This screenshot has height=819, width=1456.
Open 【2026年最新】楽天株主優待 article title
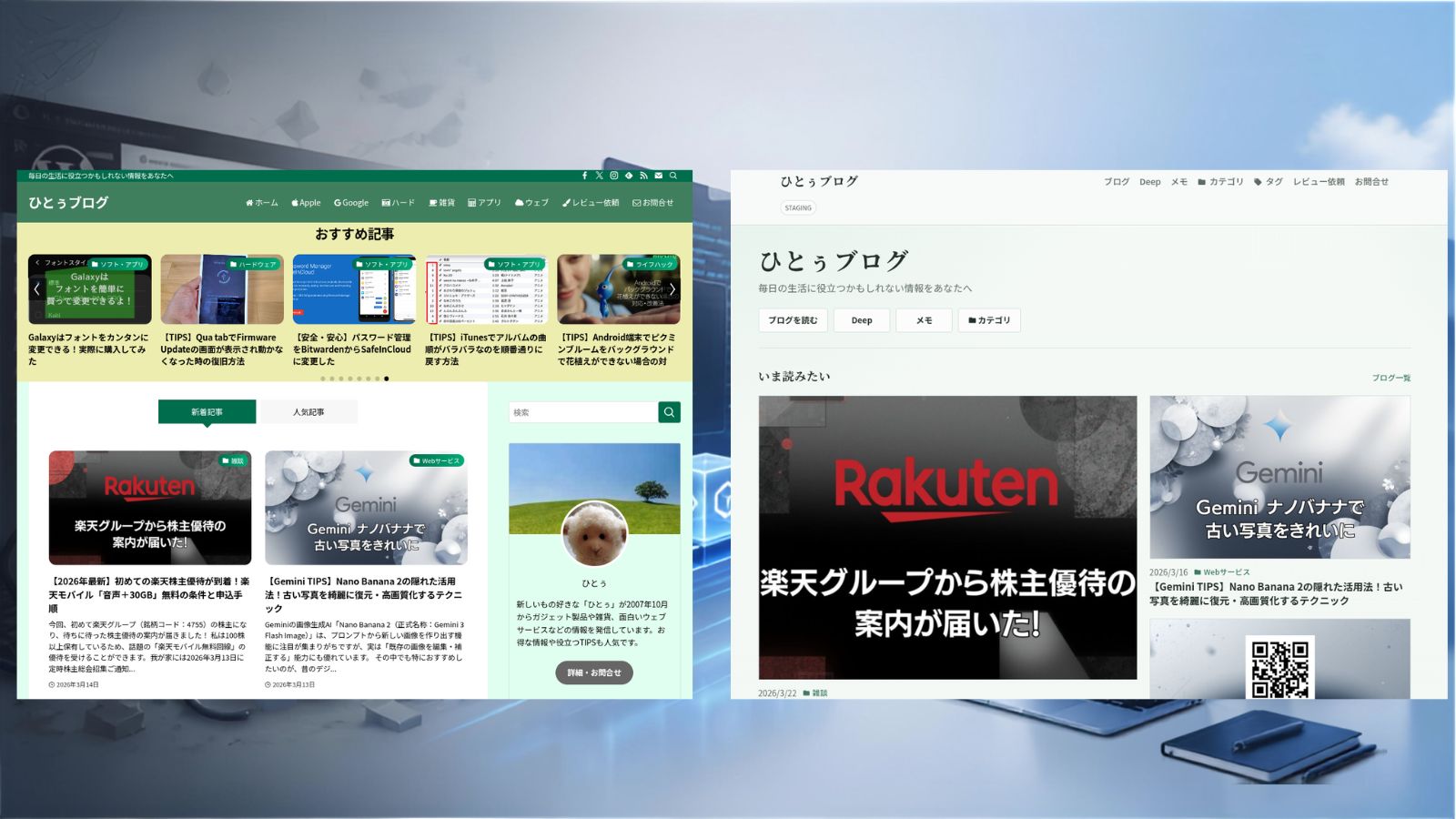(x=148, y=594)
